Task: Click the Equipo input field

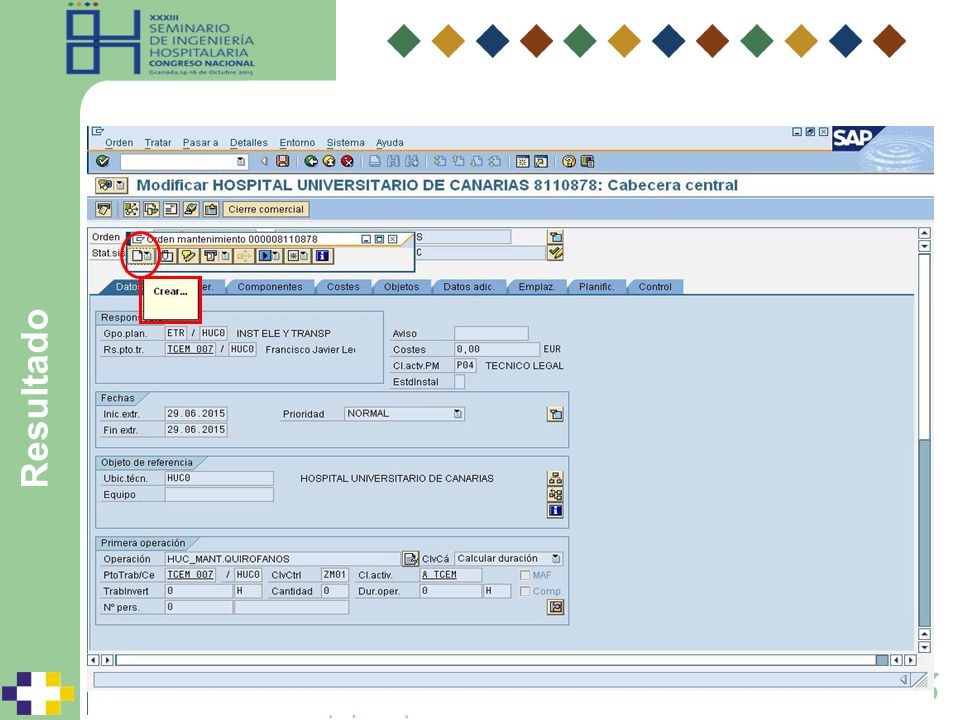Action: click(x=219, y=494)
